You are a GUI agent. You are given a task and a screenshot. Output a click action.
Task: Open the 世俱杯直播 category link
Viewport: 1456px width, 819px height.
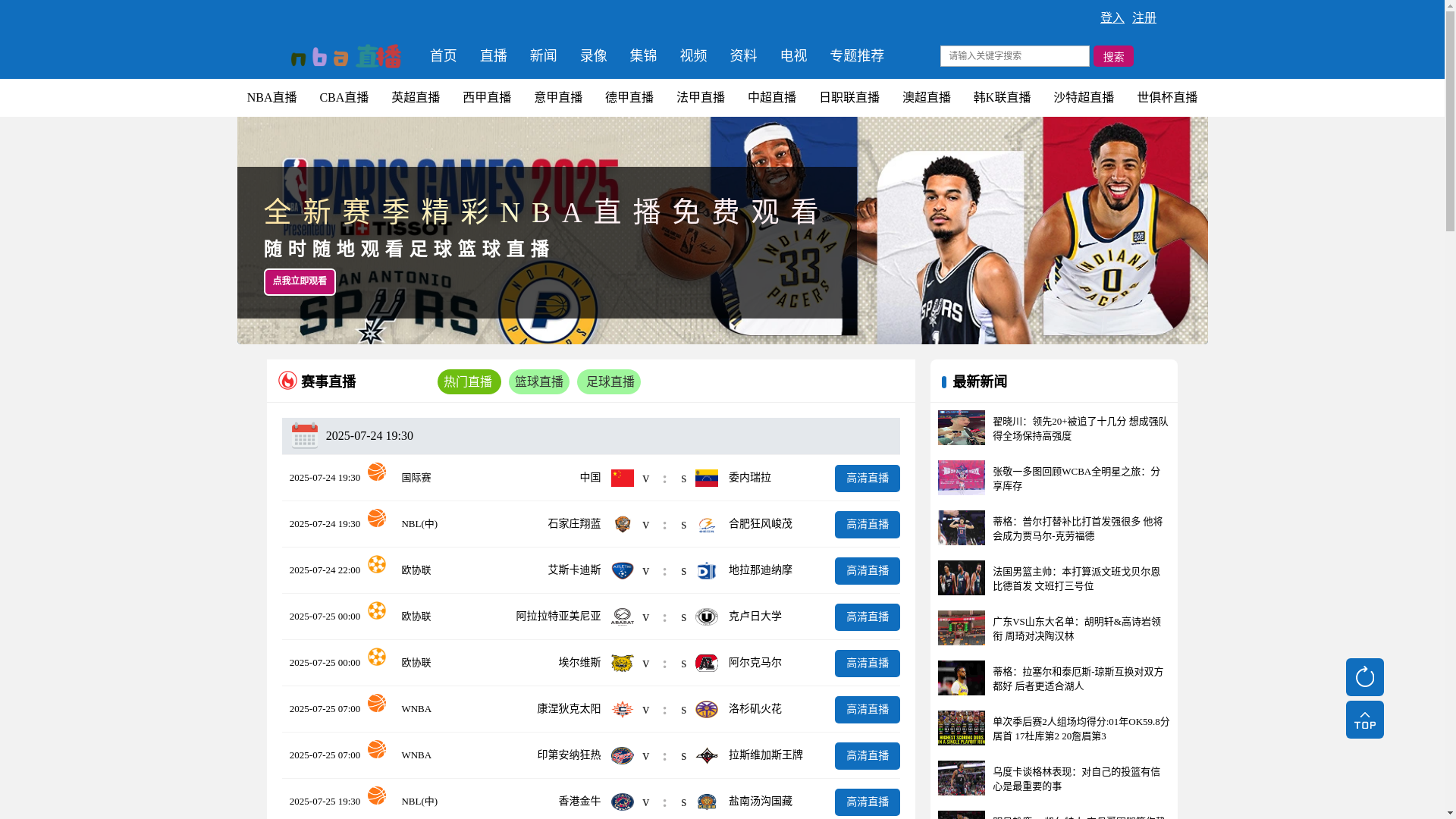[x=1167, y=98]
